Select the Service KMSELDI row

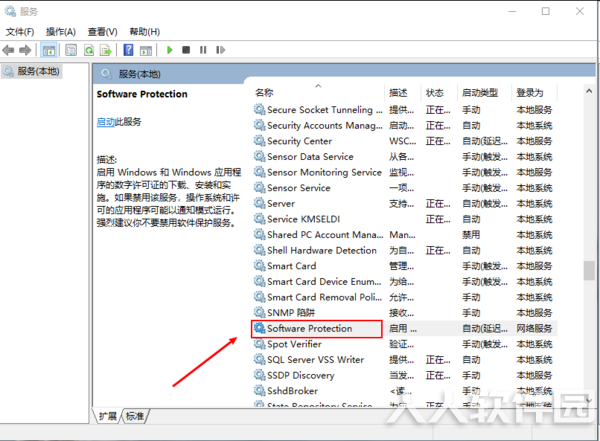pyautogui.click(x=404, y=219)
